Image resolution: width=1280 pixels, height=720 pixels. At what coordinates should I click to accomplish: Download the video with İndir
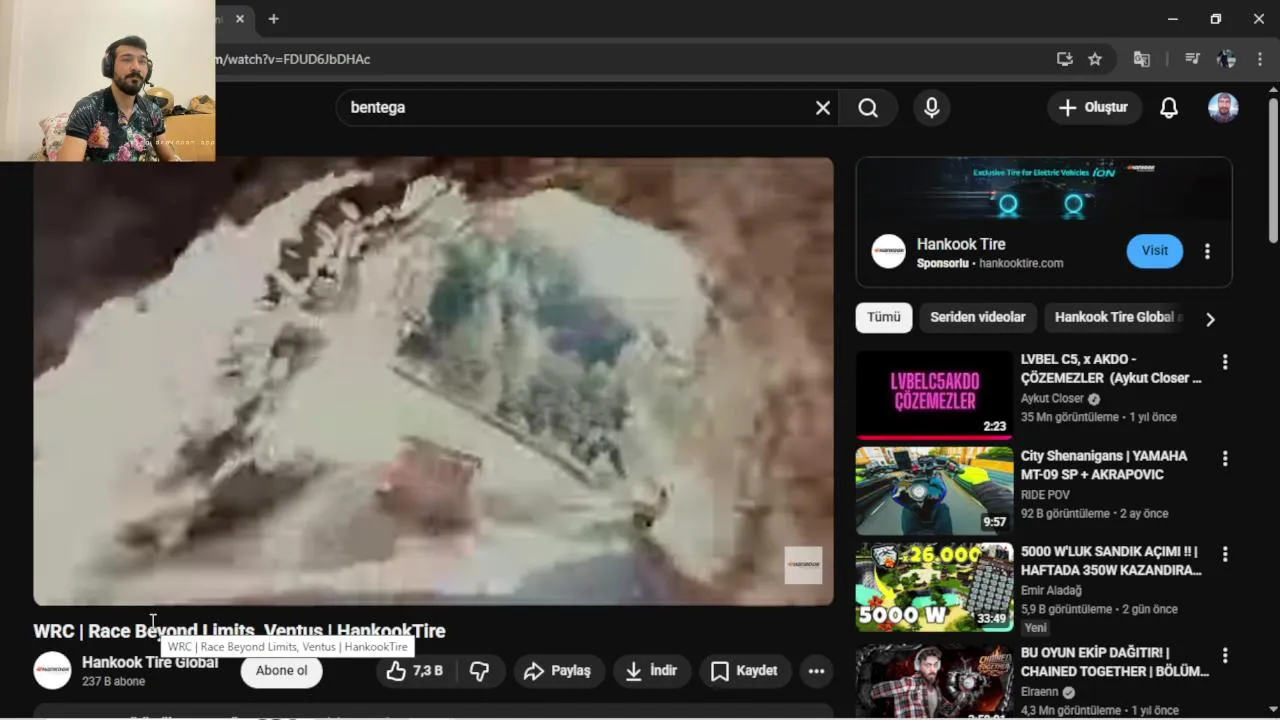(x=651, y=671)
